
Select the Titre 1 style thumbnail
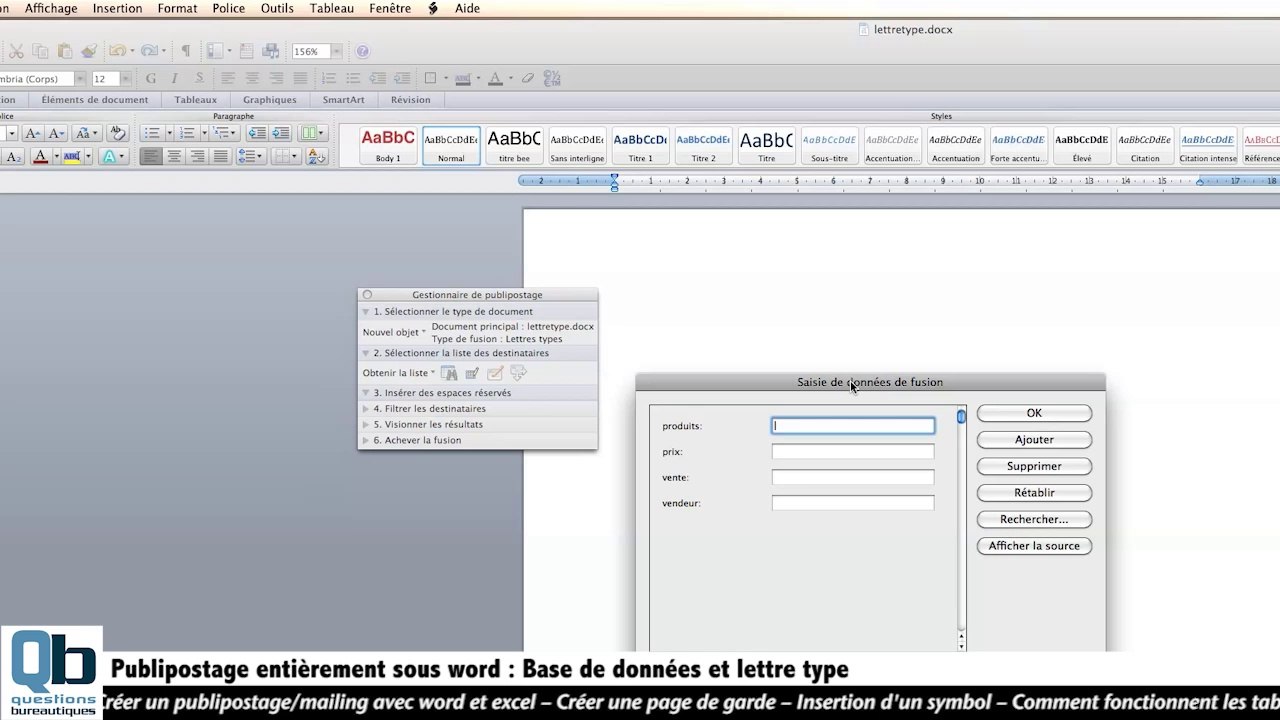point(640,146)
